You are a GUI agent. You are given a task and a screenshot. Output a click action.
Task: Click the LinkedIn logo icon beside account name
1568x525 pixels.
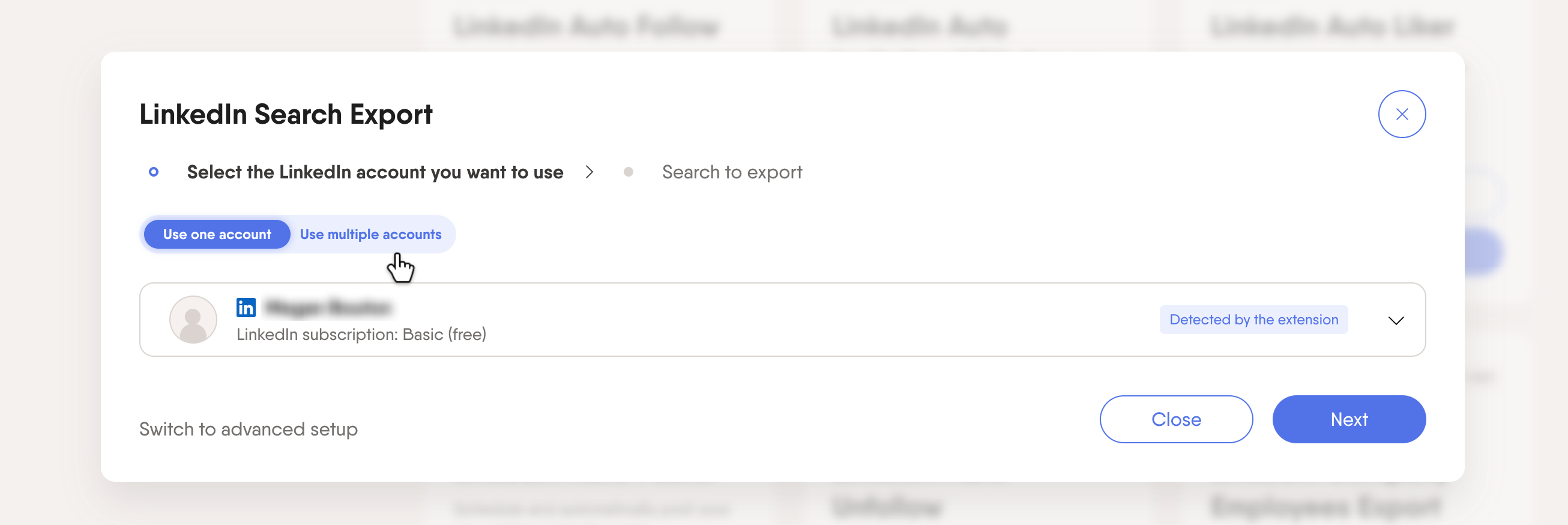pos(246,308)
